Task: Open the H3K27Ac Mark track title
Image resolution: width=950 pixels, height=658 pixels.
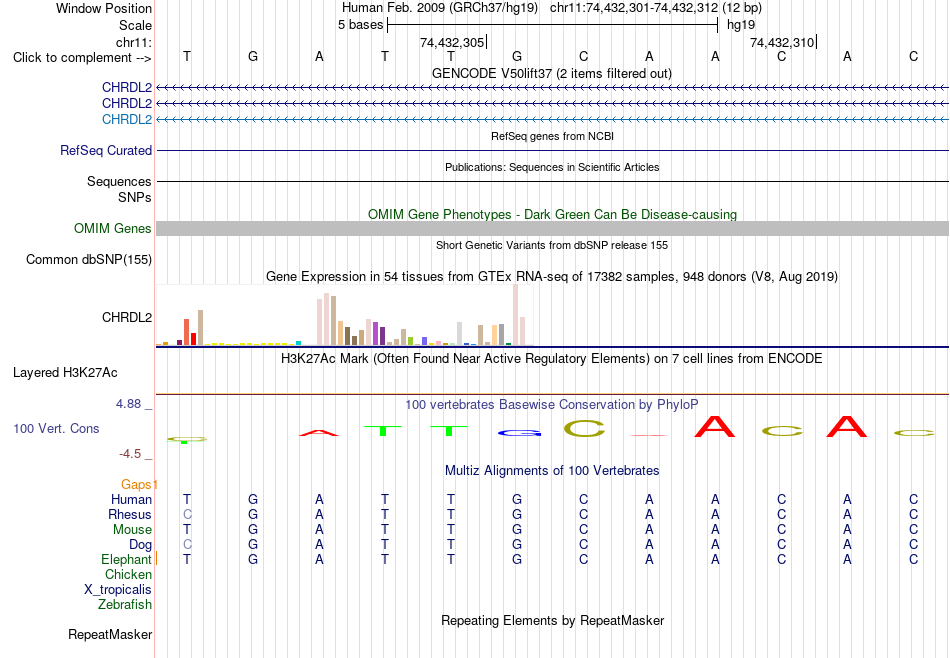Action: coord(552,359)
